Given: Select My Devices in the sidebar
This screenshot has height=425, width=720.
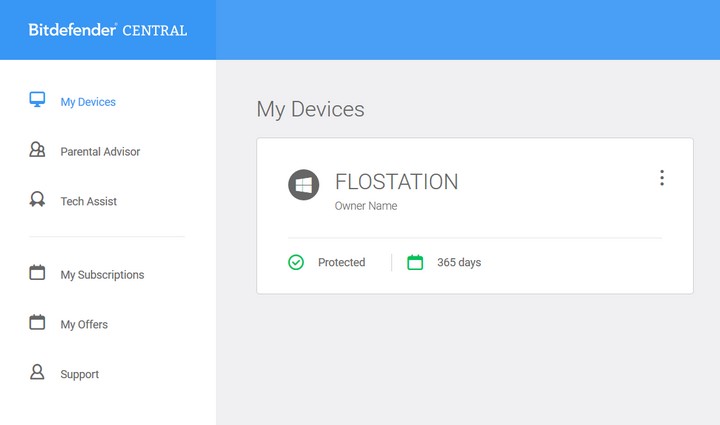Looking at the screenshot, I should (x=88, y=102).
